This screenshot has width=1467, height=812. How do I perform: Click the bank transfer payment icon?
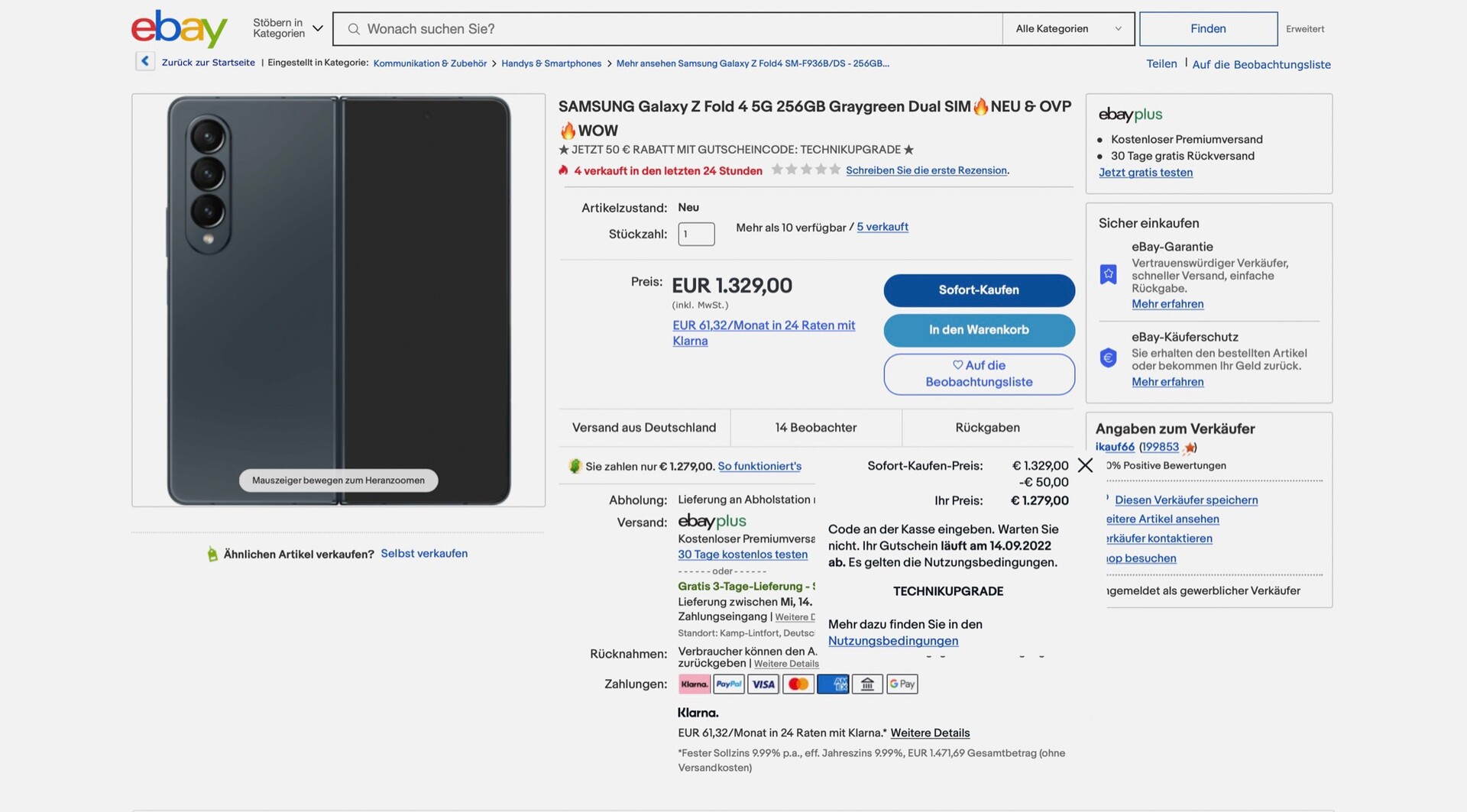[867, 684]
